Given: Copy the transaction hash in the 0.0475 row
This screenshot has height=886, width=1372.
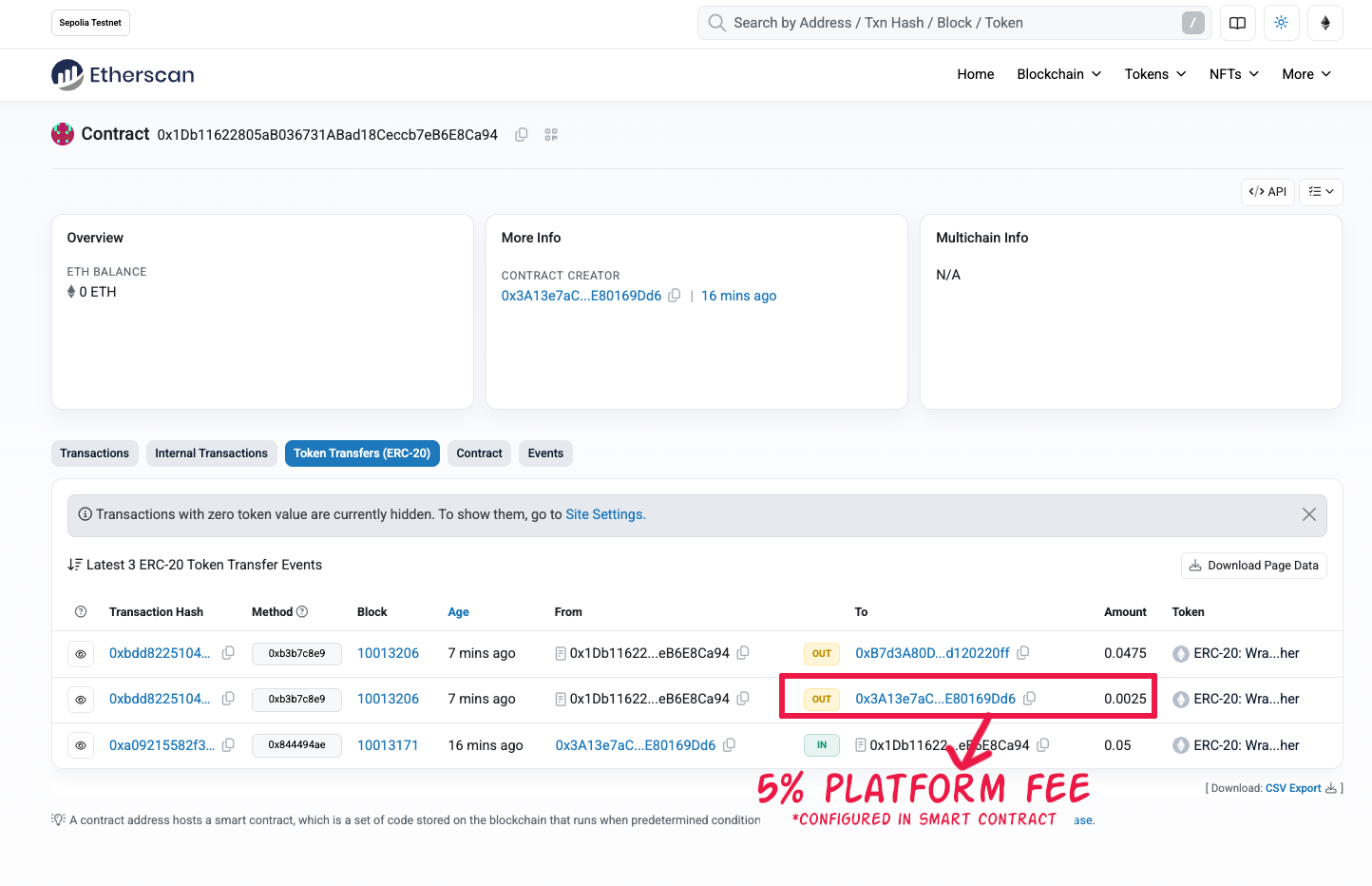Looking at the screenshot, I should 228,653.
